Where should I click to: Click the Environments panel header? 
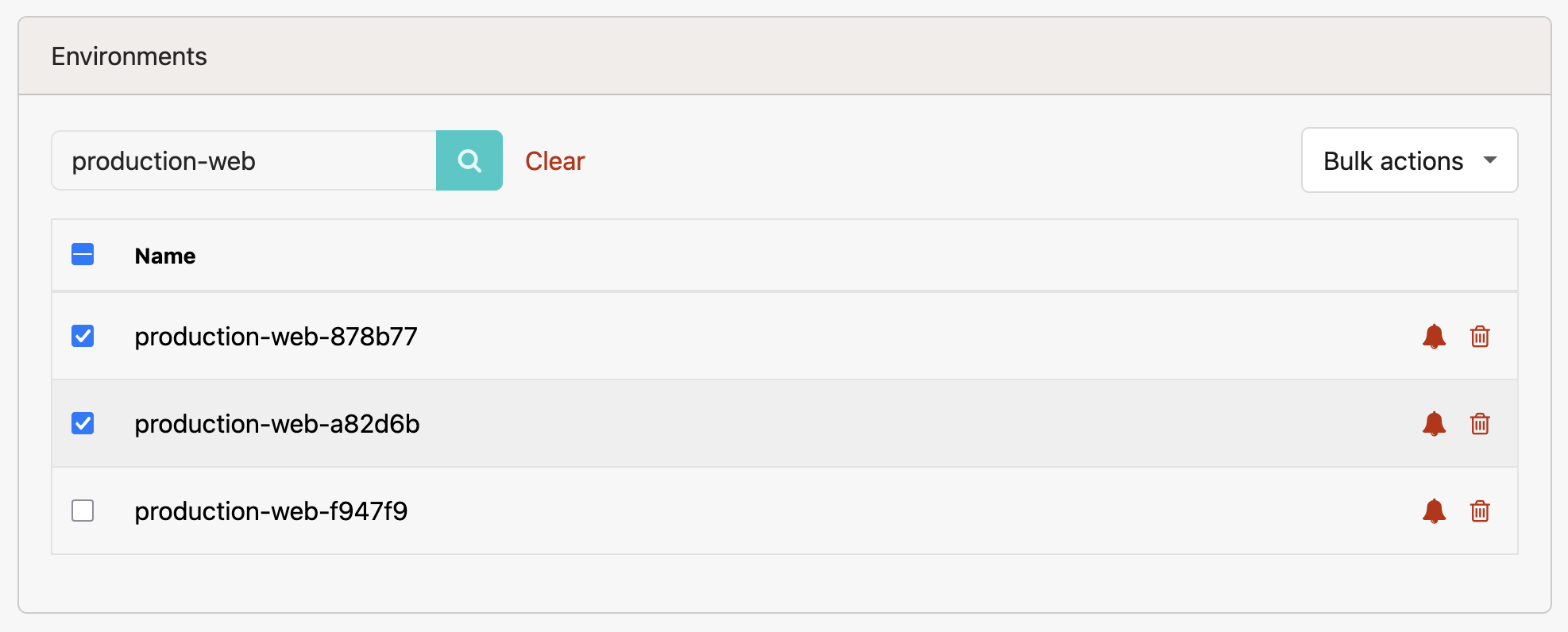click(129, 56)
